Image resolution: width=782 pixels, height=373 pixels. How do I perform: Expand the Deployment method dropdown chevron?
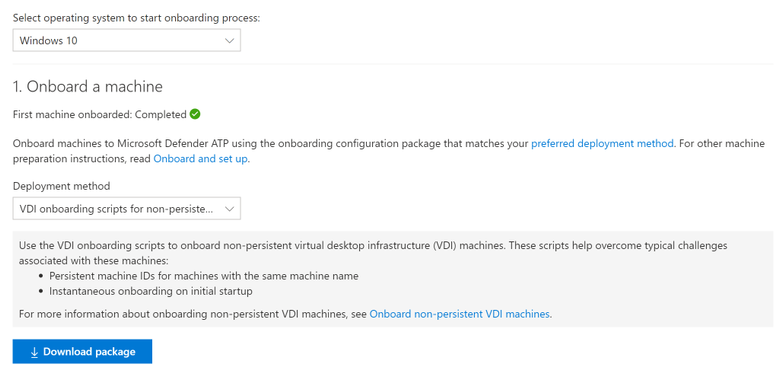click(229, 209)
